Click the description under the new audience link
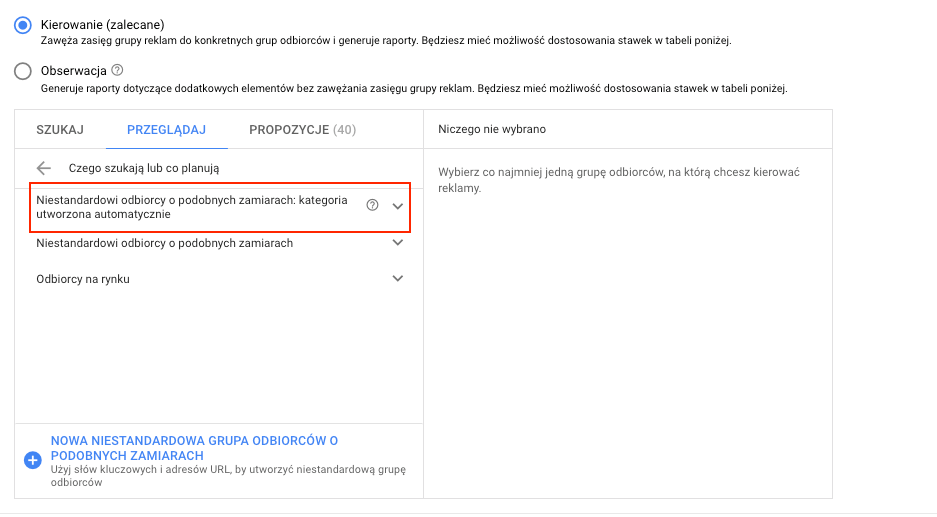Screen dimensions: 937x517 [x=235, y=476]
